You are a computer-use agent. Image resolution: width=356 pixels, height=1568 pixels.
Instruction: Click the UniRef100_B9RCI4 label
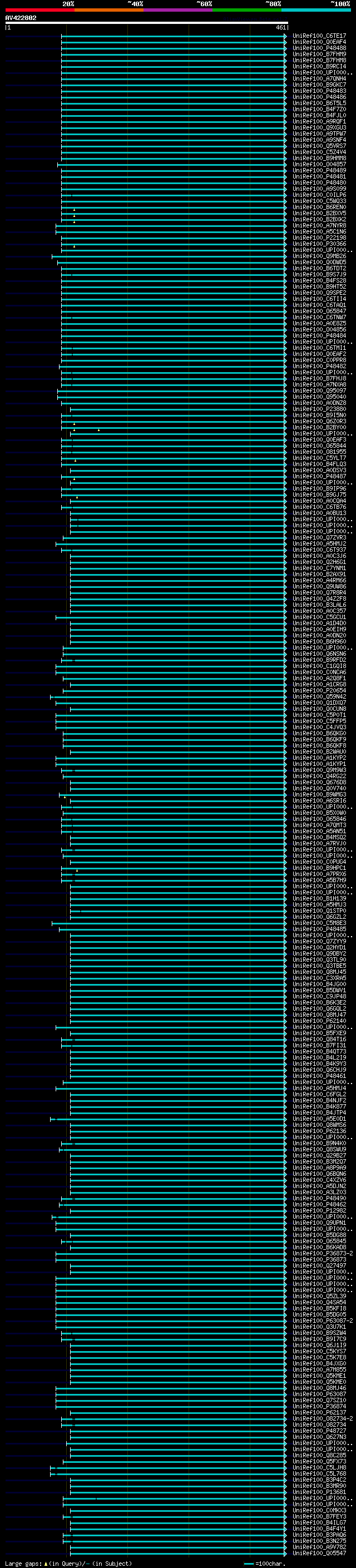(x=319, y=66)
